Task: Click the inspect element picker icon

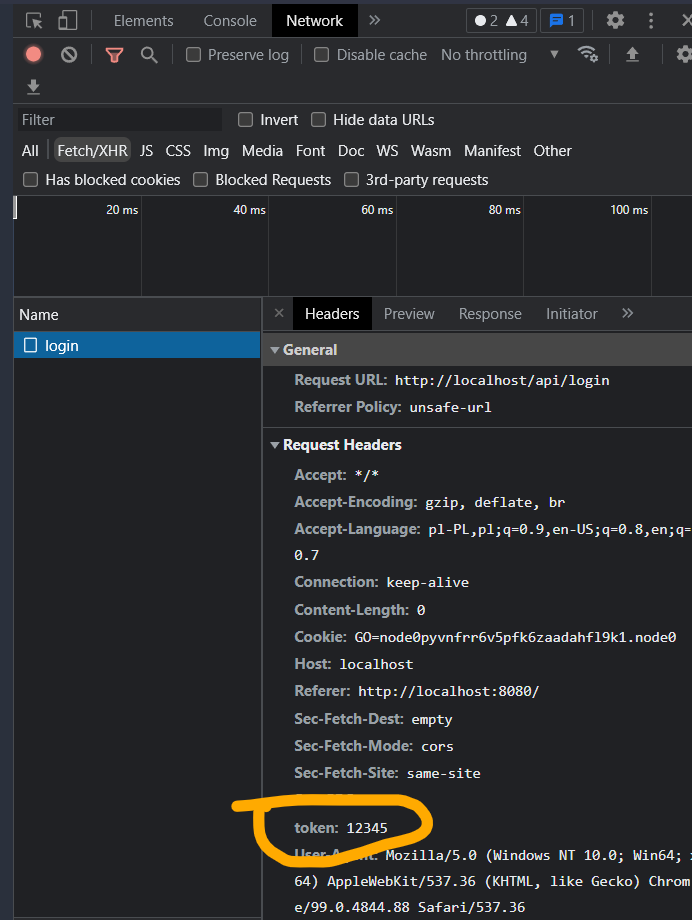Action: click(34, 20)
